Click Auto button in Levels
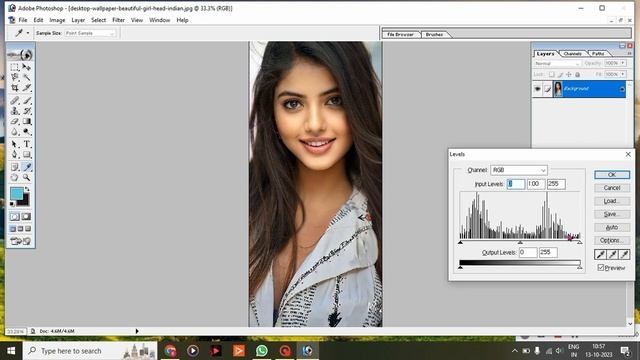This screenshot has width=640, height=360. (x=612, y=227)
